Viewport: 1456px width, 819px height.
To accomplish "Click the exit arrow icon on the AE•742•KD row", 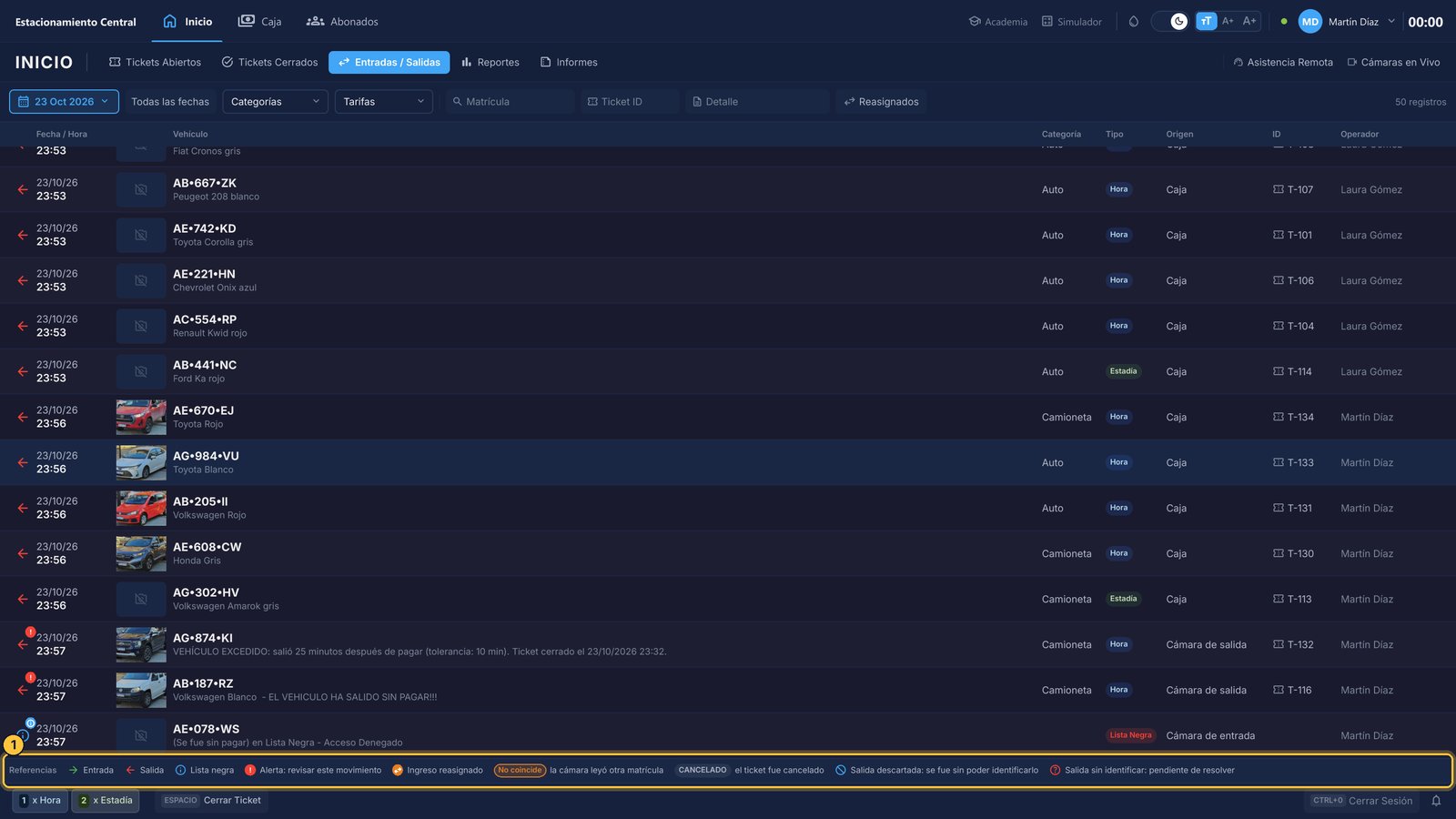I will [22, 235].
